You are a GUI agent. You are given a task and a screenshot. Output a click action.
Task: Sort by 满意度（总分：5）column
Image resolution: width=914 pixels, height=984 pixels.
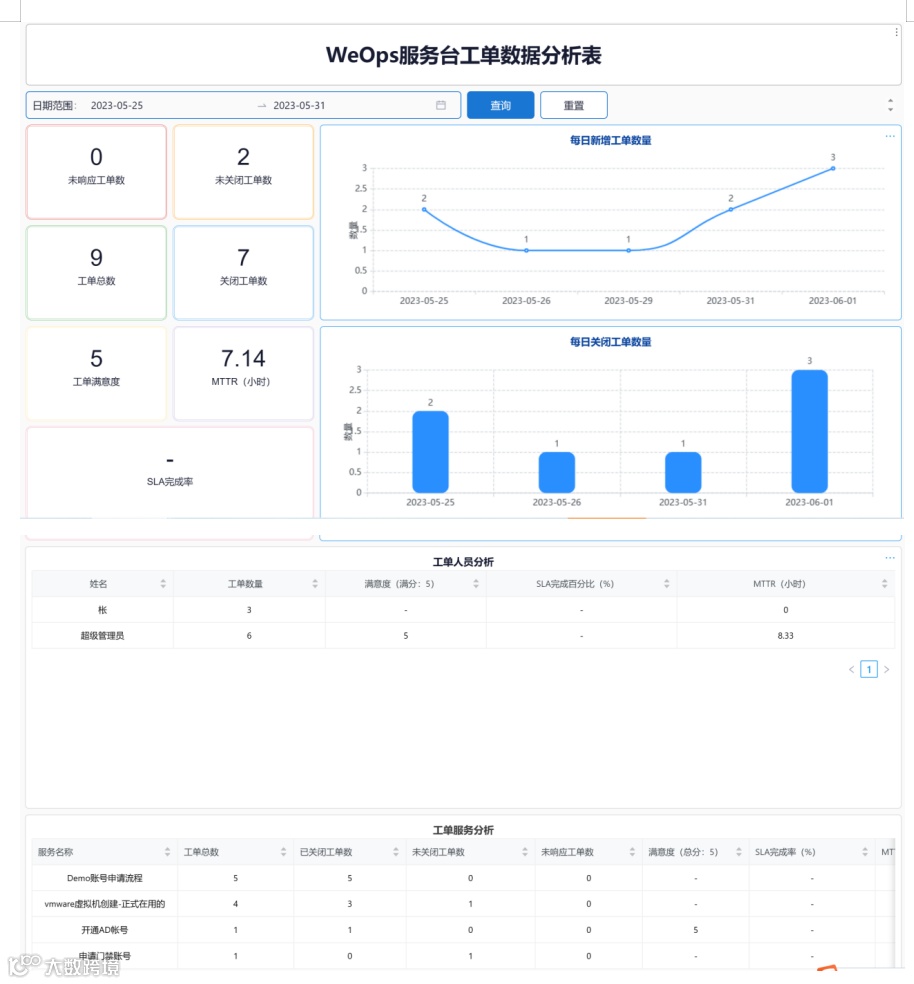point(739,852)
